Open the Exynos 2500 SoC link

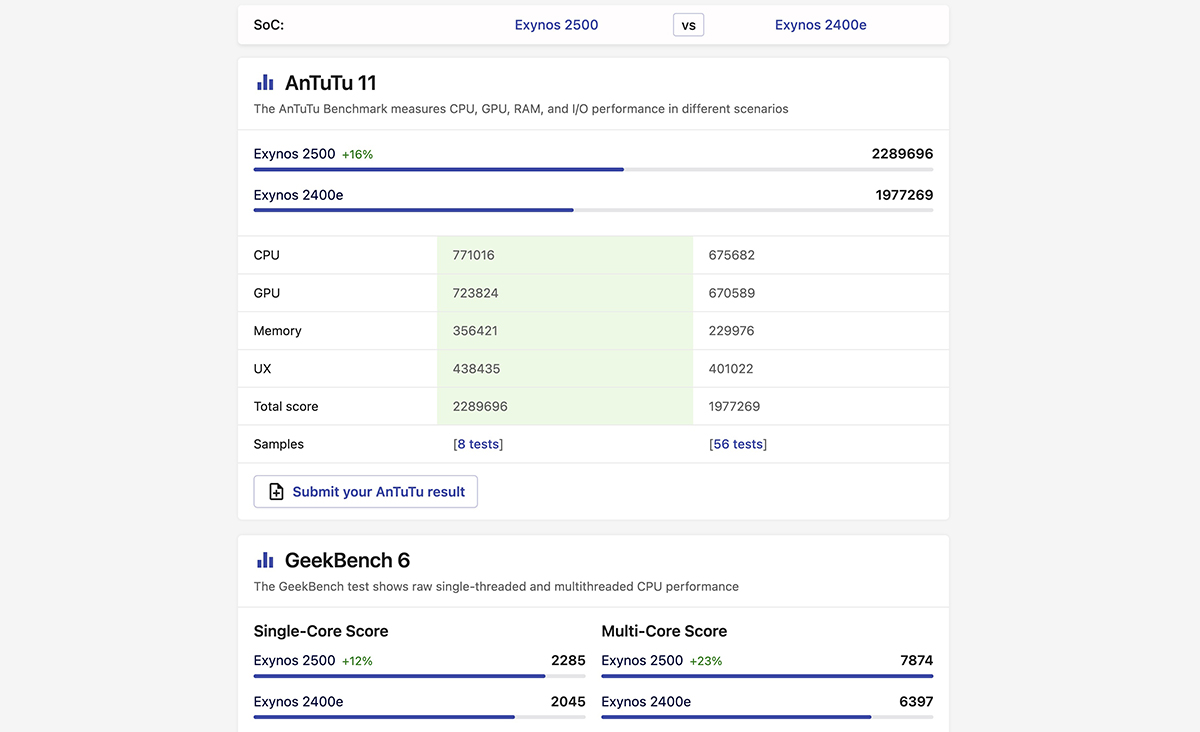click(556, 25)
